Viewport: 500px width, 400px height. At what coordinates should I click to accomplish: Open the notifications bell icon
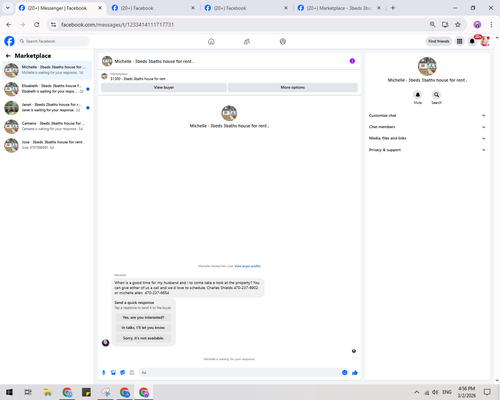pyautogui.click(x=472, y=41)
